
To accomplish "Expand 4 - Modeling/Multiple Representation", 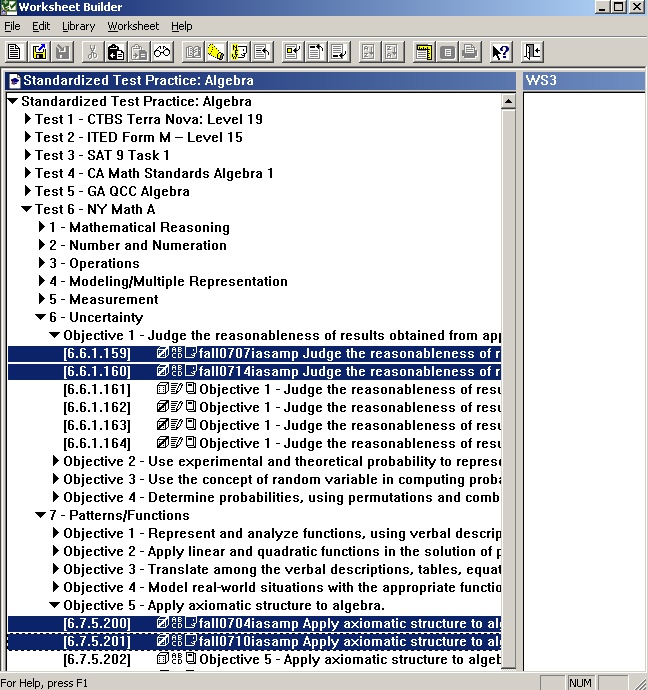I will [41, 281].
